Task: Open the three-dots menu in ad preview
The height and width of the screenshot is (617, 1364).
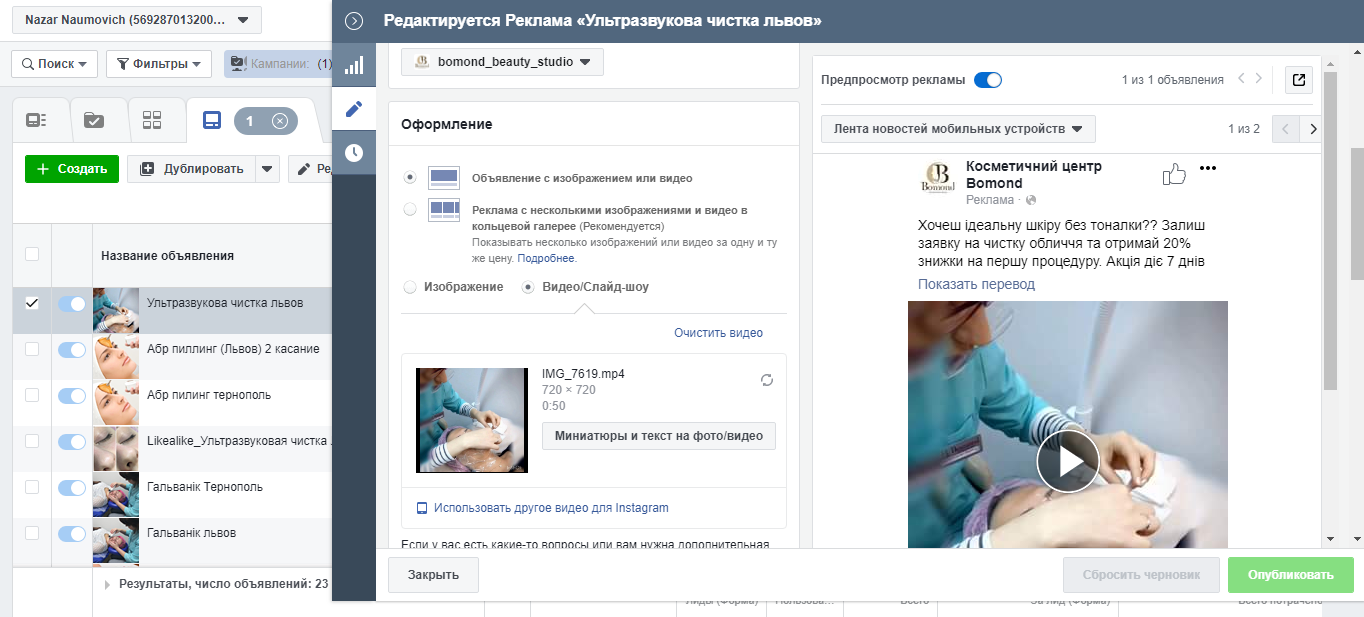Action: [x=1208, y=168]
